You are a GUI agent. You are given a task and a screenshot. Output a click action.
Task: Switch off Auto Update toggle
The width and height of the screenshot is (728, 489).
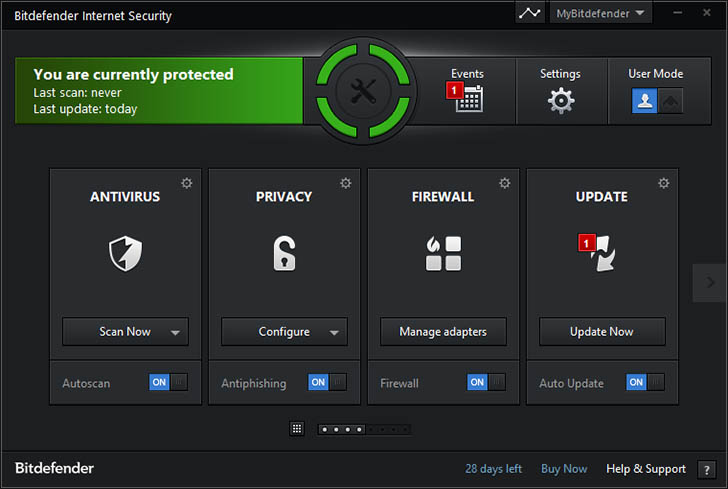click(x=645, y=382)
